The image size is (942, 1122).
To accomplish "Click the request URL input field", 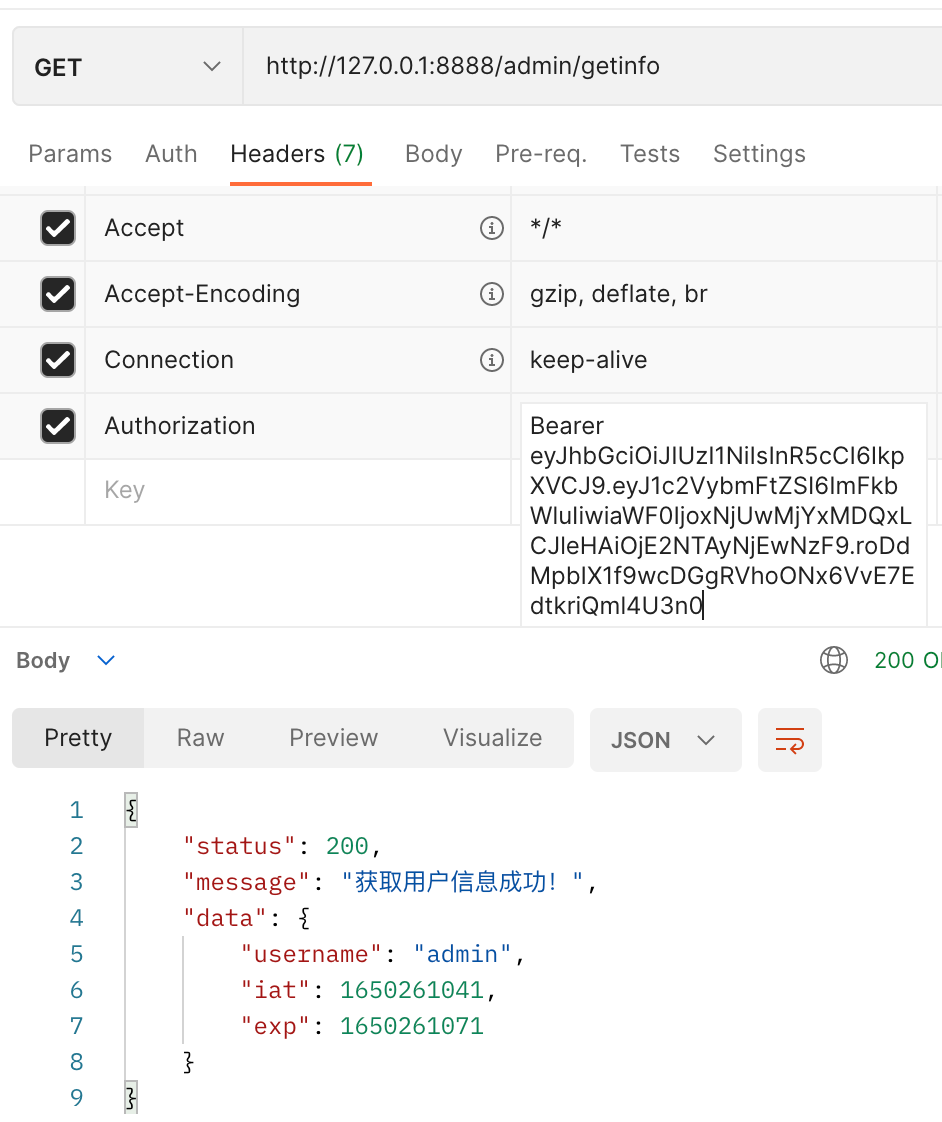I will tap(590, 67).
